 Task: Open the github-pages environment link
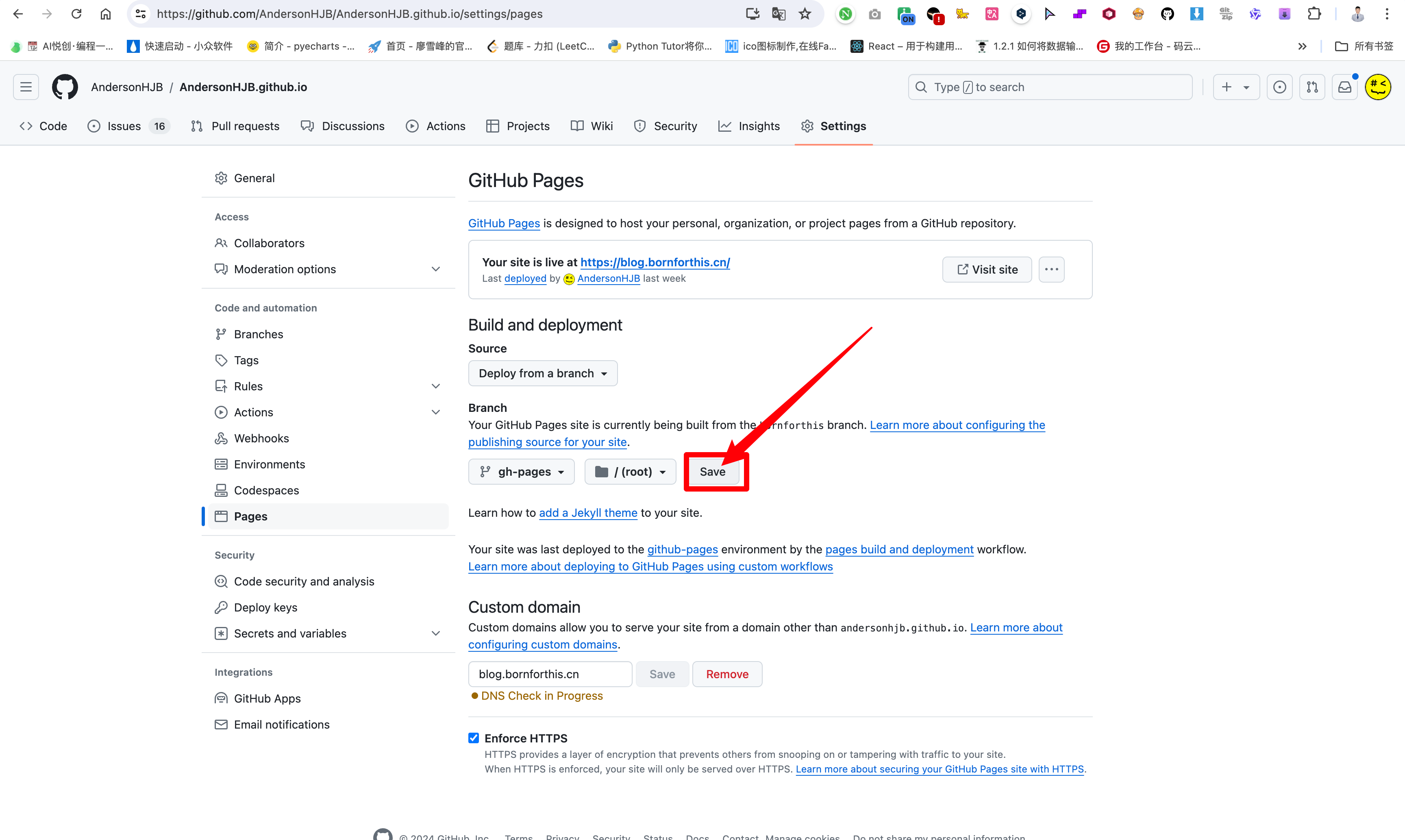(x=683, y=550)
